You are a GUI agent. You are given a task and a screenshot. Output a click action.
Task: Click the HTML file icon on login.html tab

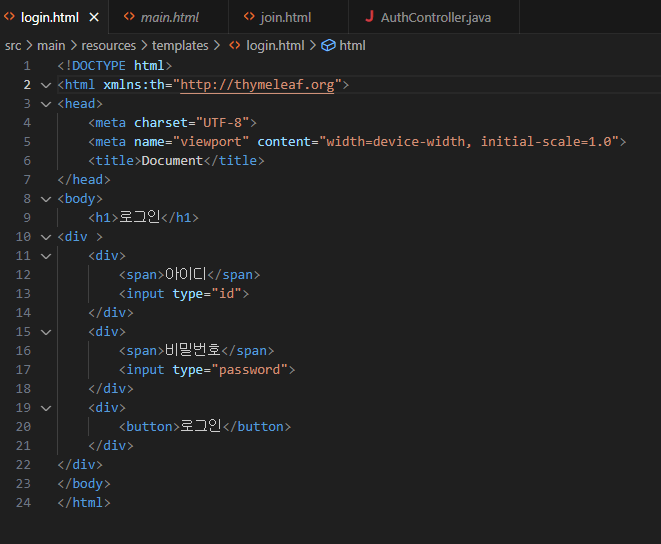tap(9, 17)
